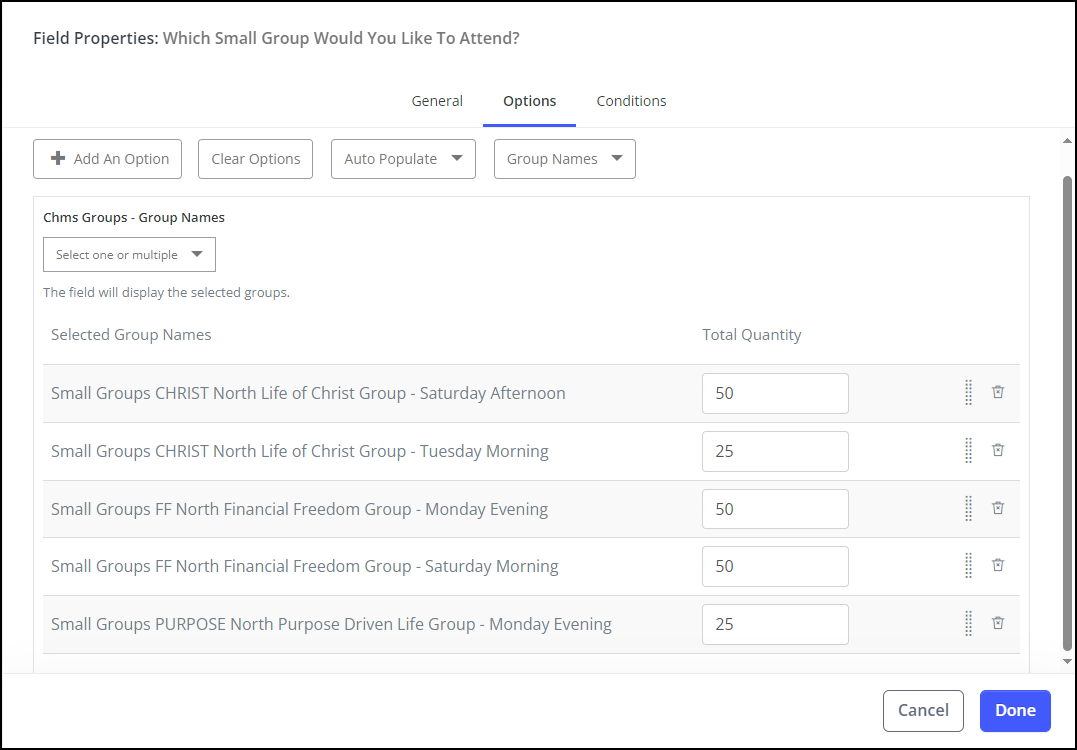Click the Done button

point(1015,710)
